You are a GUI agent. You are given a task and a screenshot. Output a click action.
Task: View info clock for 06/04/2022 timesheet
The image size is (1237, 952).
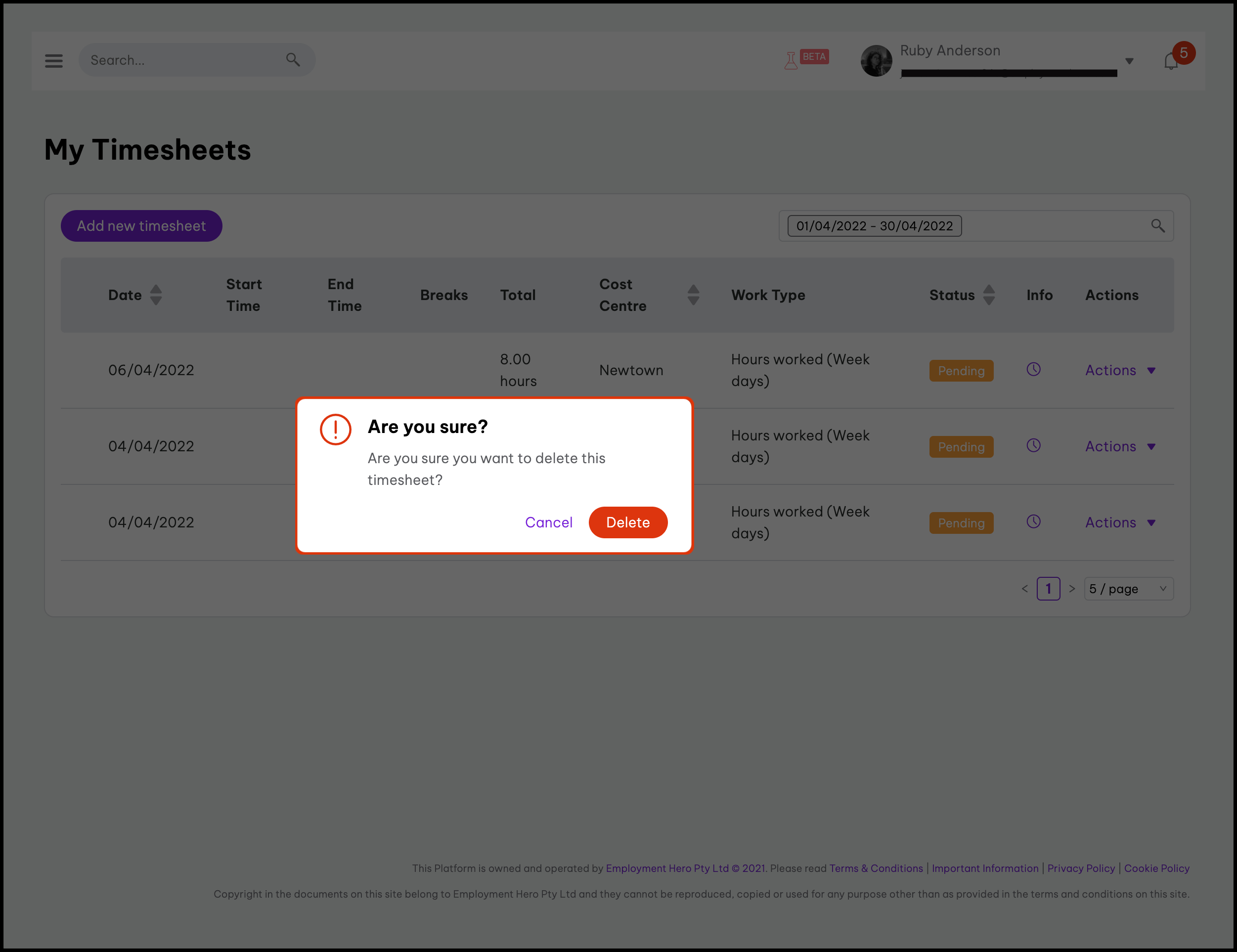coord(1033,370)
